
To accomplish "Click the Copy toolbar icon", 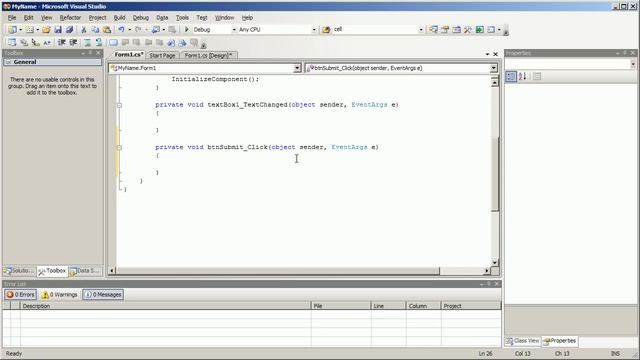I will (95, 30).
